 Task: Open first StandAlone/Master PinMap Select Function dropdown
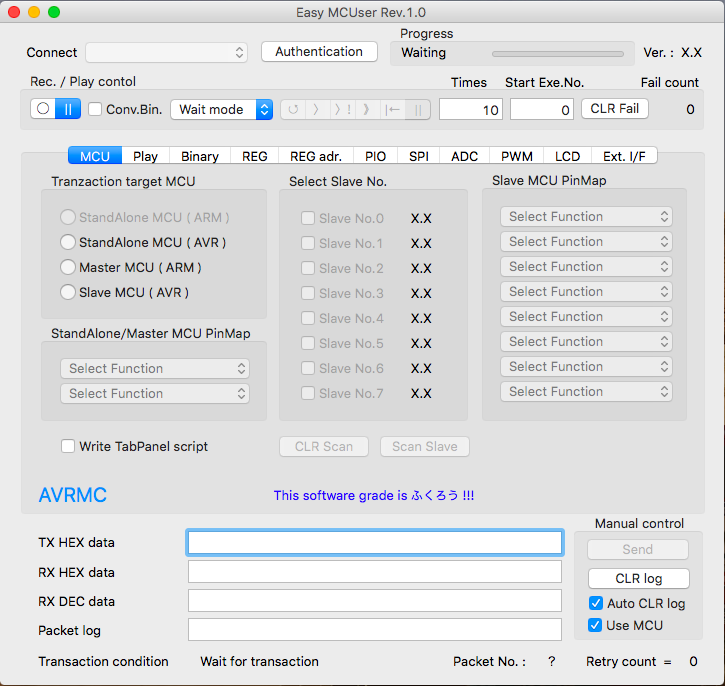155,368
